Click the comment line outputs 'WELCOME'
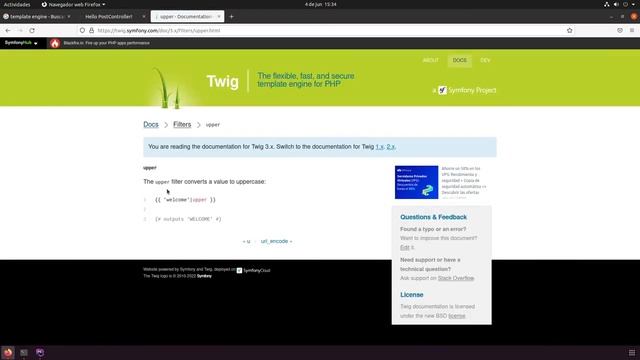 188,219
